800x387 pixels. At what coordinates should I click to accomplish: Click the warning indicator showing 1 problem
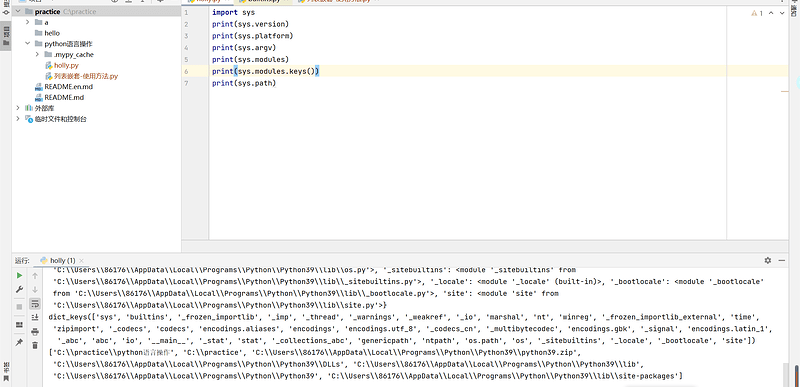(x=757, y=13)
